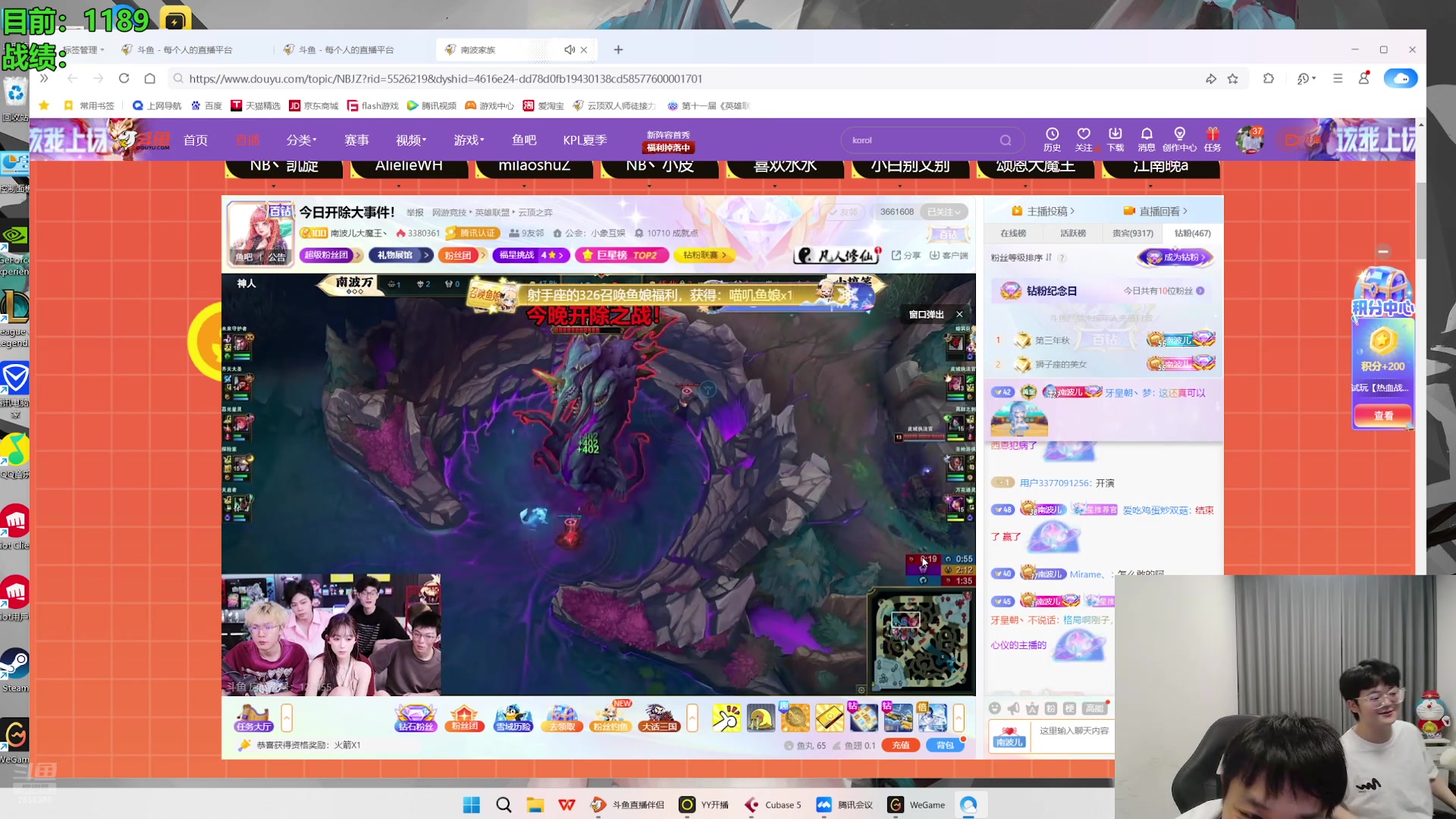The height and width of the screenshot is (819, 1456).
Task: Open 主播投稿 link
Action: pyautogui.click(x=1043, y=212)
